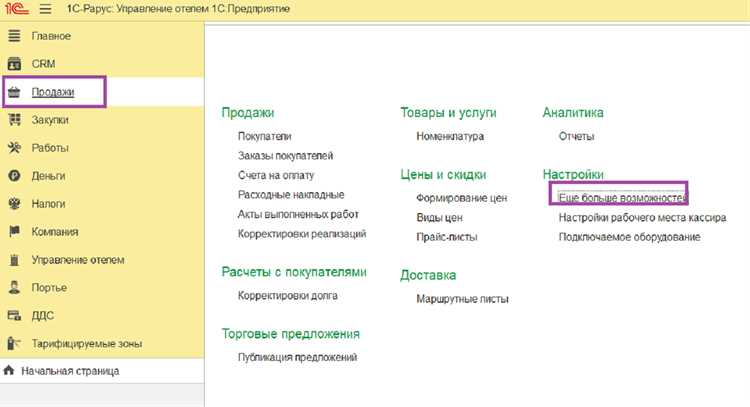Click the 1C logo icon
This screenshot has height=407, width=750.
click(x=17, y=9)
